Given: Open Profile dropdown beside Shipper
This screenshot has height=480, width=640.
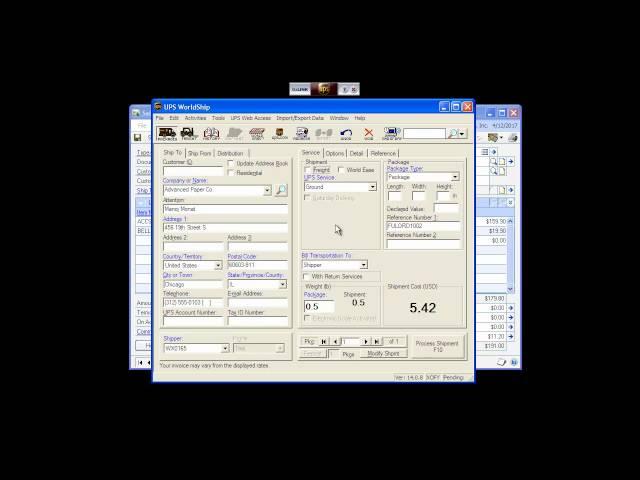Looking at the screenshot, I should point(280,349).
